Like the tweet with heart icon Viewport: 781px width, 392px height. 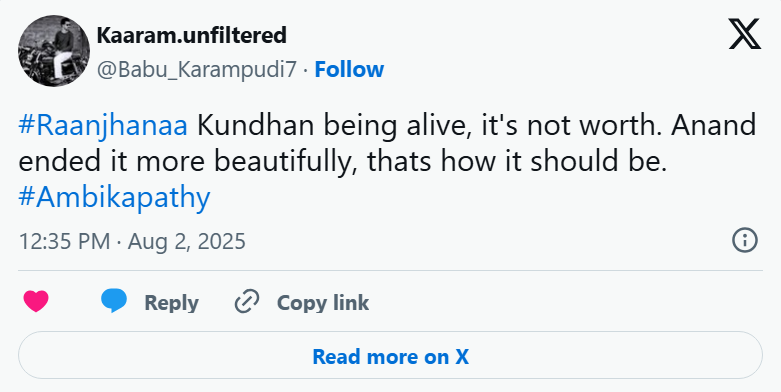click(x=36, y=302)
